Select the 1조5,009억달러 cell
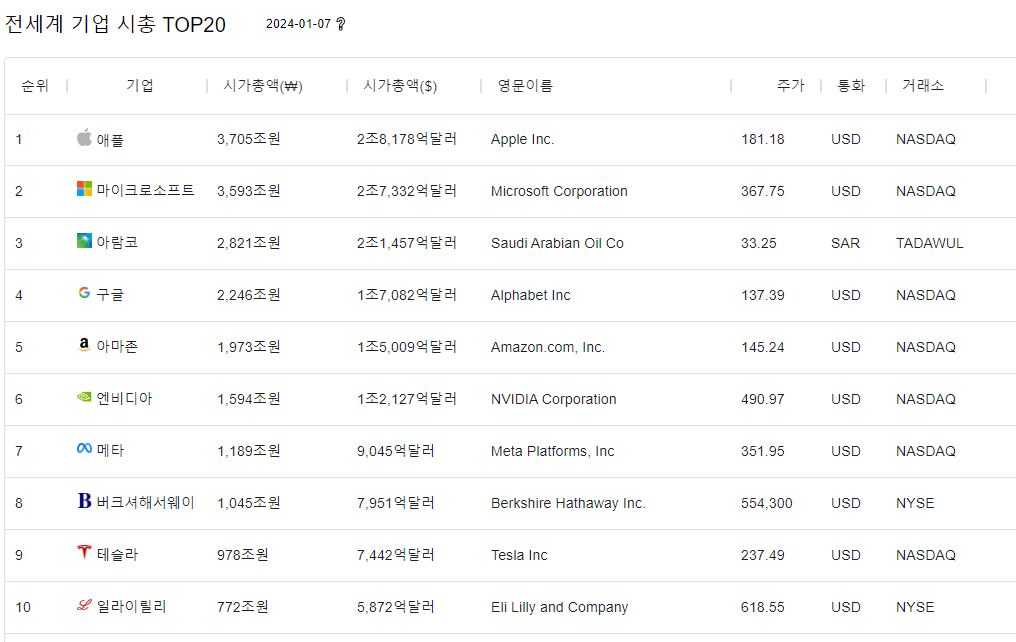Image resolution: width=1016 pixels, height=642 pixels. [407, 347]
